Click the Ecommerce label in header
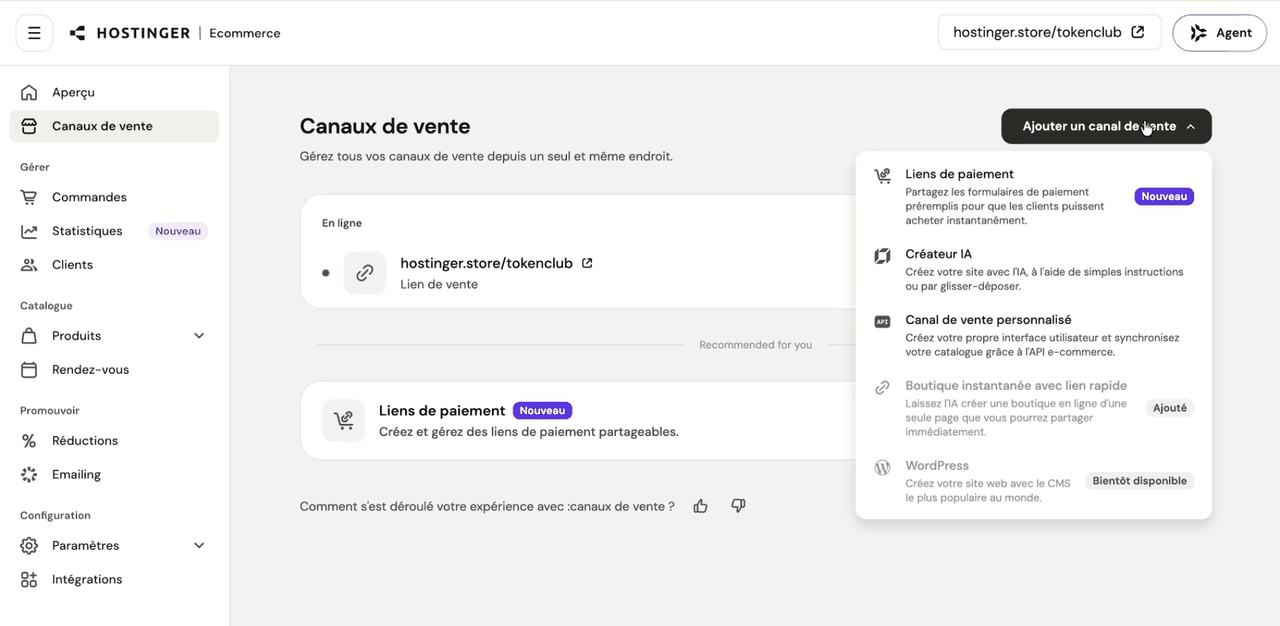 (245, 33)
